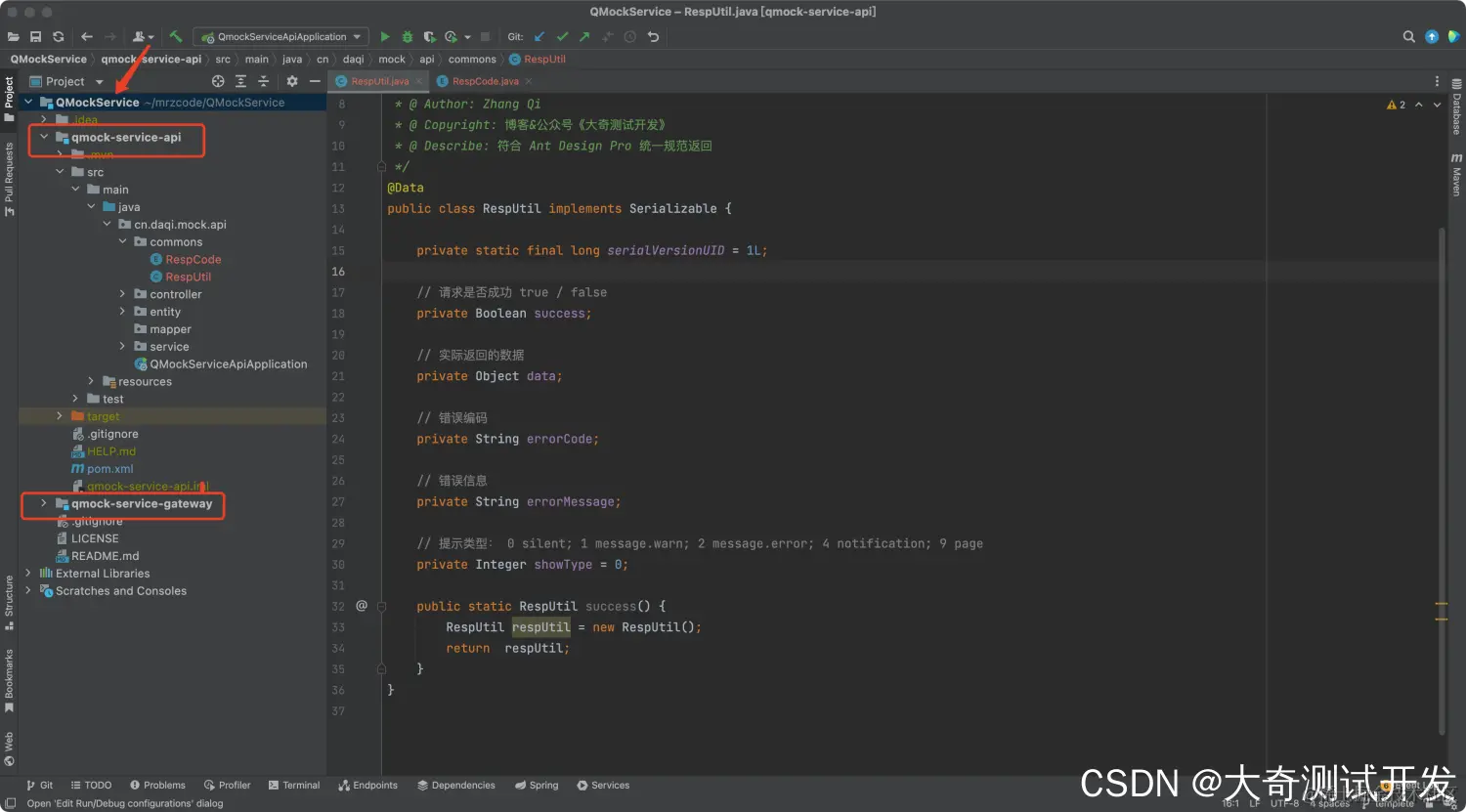Image resolution: width=1466 pixels, height=812 pixels.
Task: Open the run configuration dropdown QmockServiceApiApplication
Action: (x=281, y=37)
